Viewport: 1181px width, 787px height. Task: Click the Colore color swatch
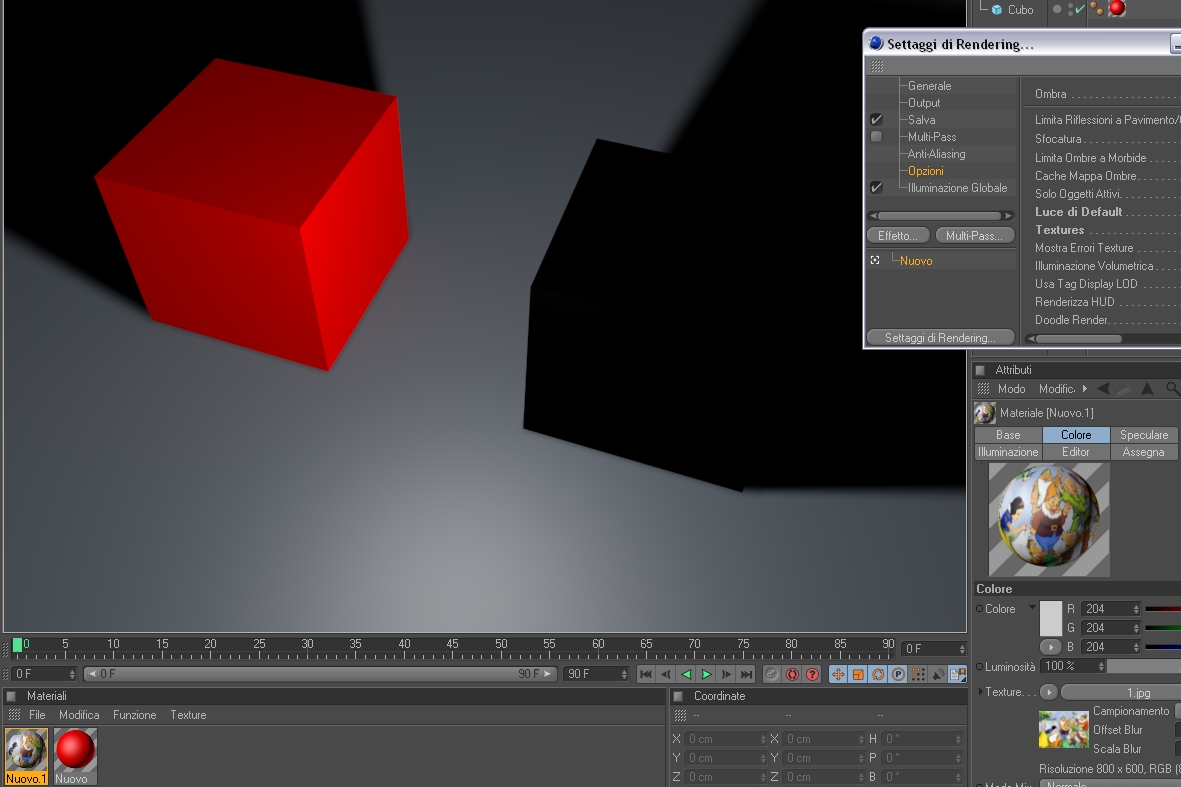(x=1051, y=618)
